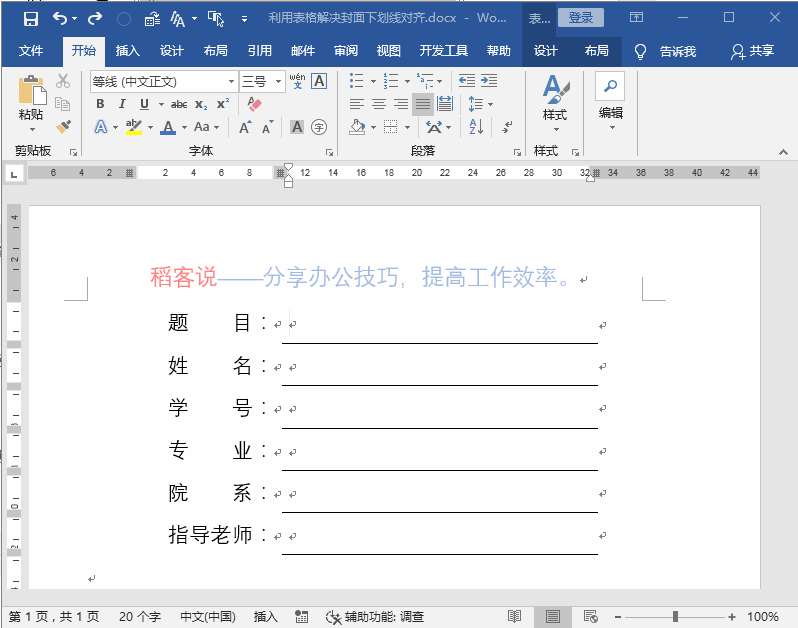Cut selection with the scissors icon
This screenshot has height=628, width=798.
pyautogui.click(x=63, y=81)
